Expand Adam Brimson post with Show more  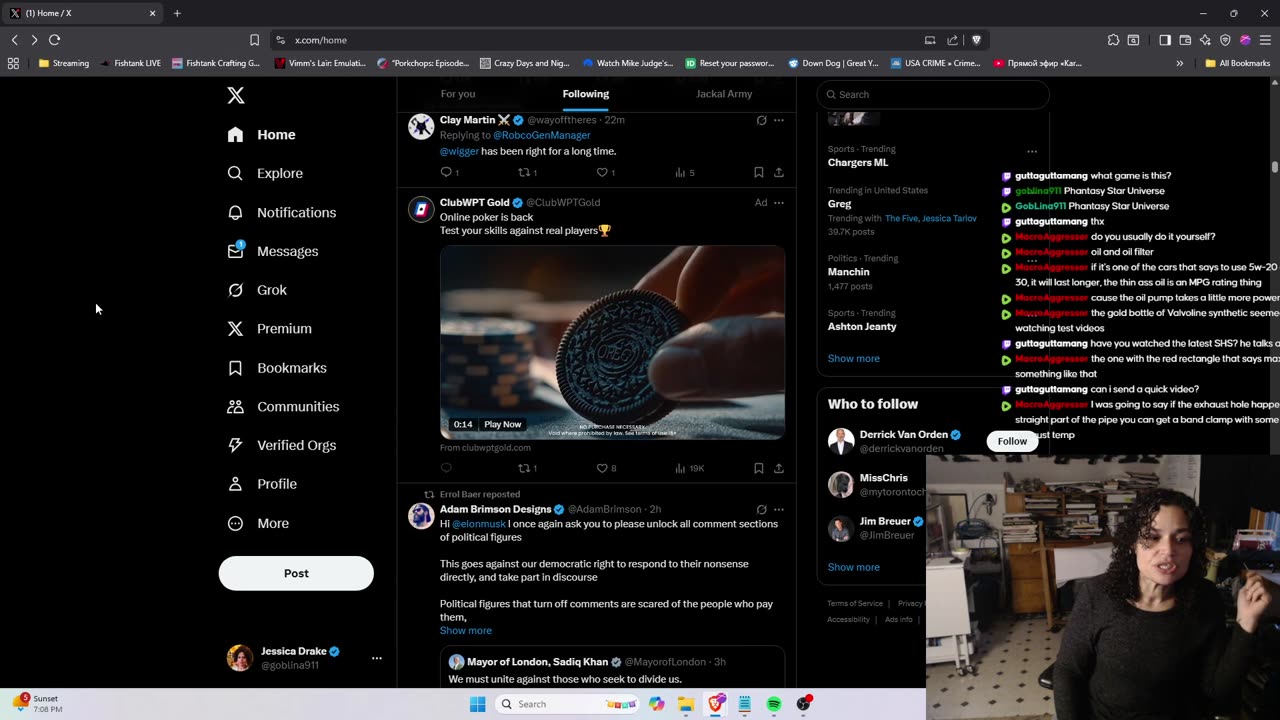466,630
